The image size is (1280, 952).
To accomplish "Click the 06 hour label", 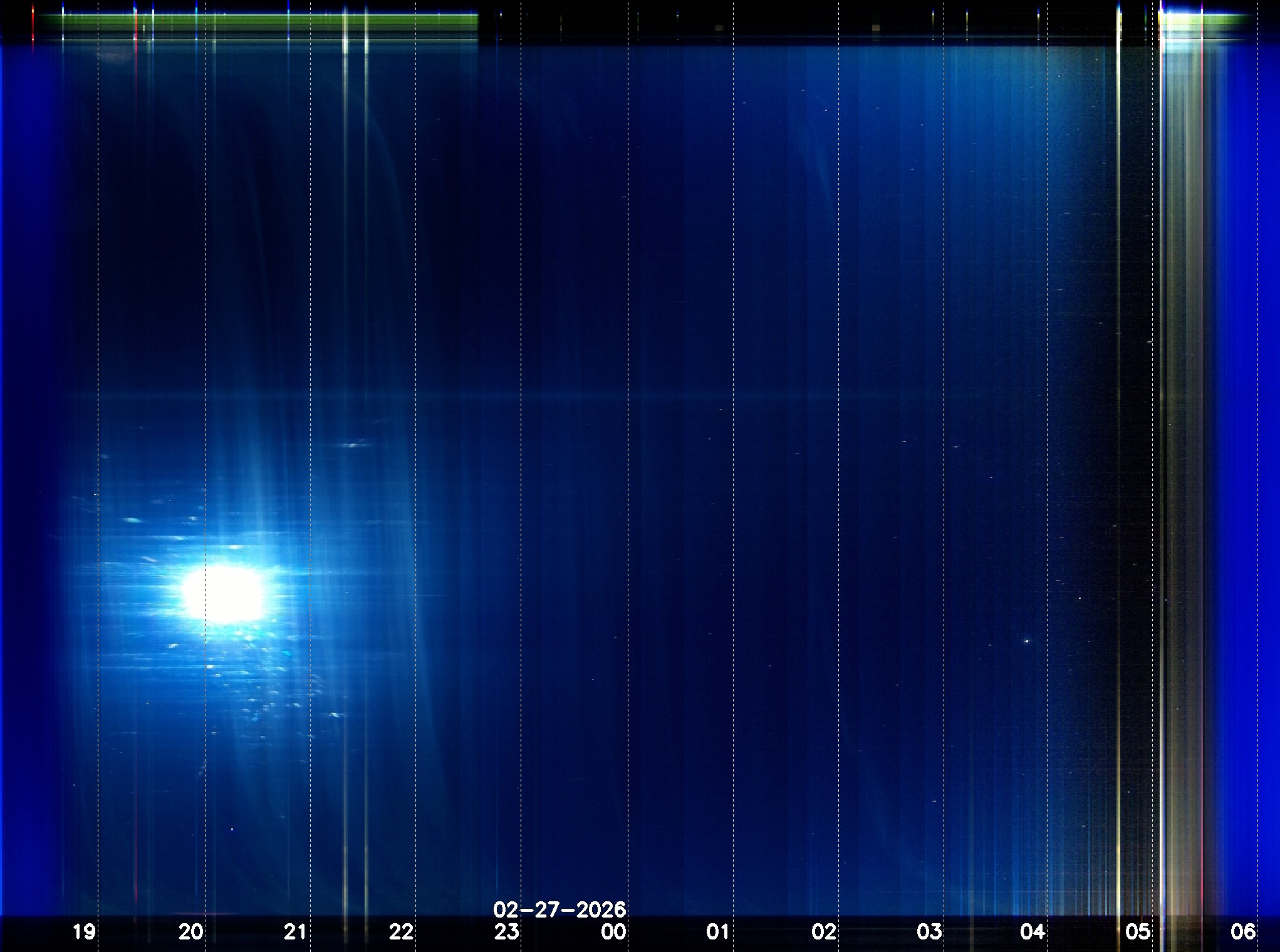I will click(1243, 931).
